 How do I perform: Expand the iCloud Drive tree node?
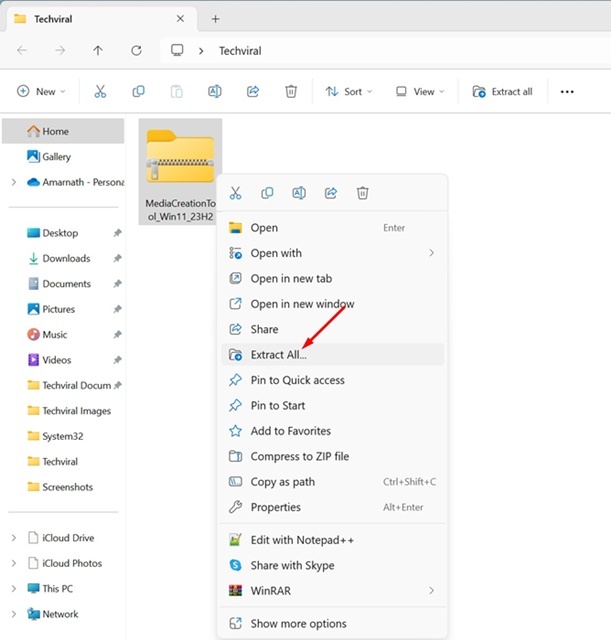click(14, 538)
